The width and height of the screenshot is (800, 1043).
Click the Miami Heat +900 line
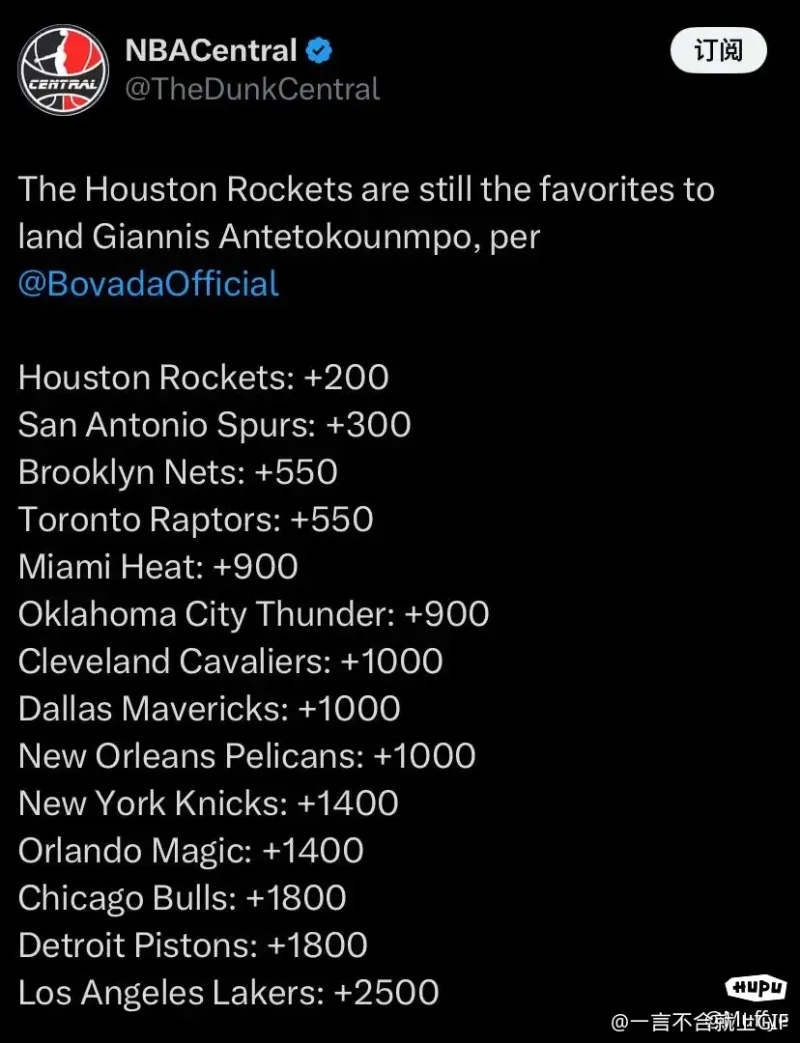[x=158, y=567]
